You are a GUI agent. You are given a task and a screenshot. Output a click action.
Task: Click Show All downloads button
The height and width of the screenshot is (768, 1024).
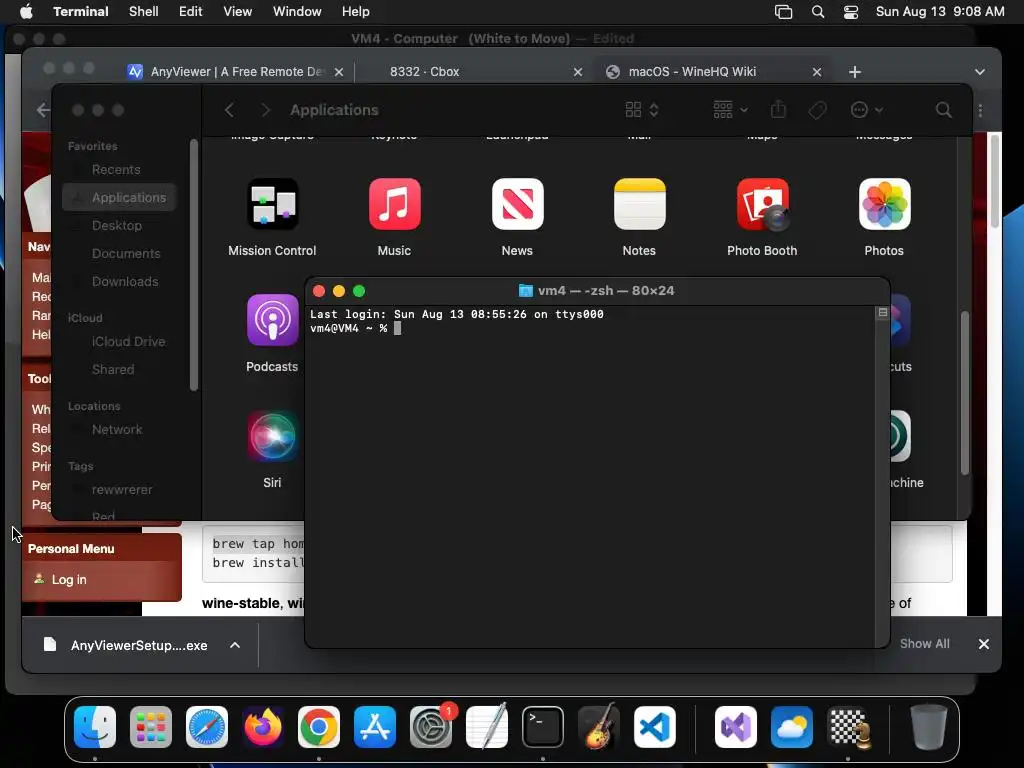pyautogui.click(x=925, y=644)
